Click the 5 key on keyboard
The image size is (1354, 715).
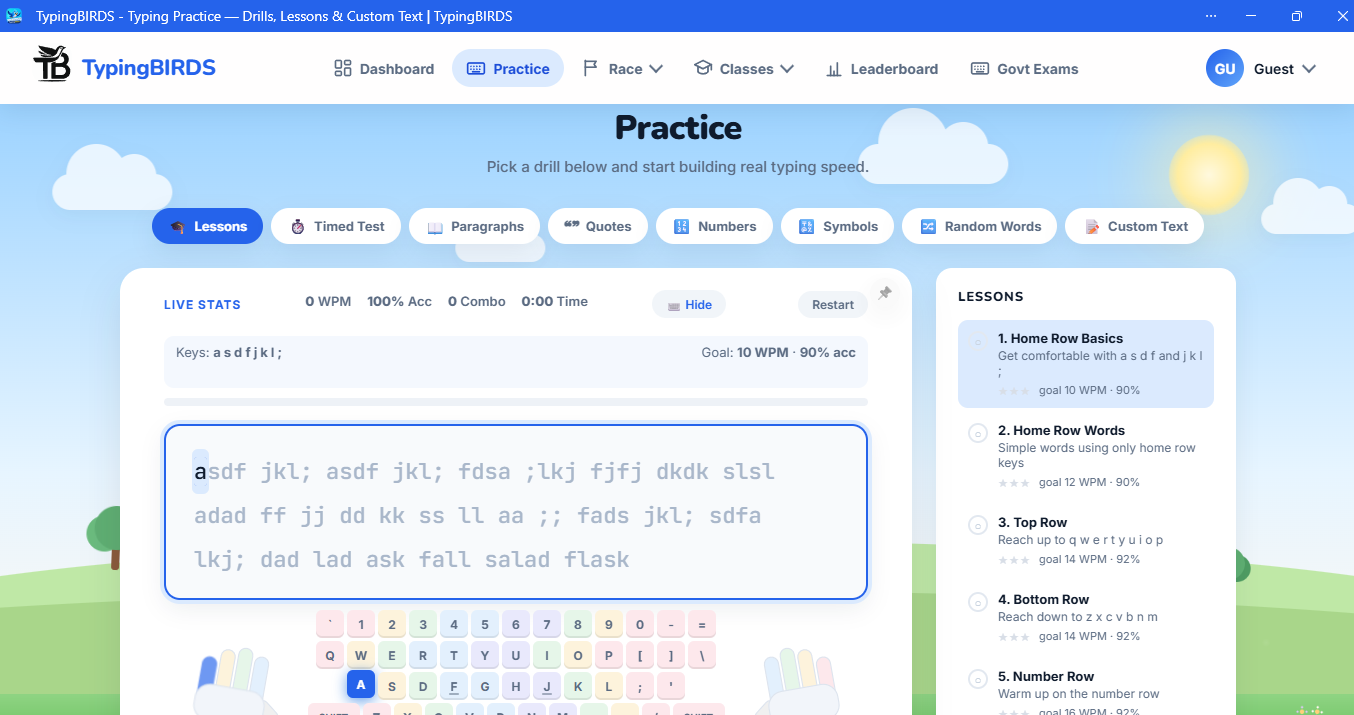pyautogui.click(x=485, y=625)
